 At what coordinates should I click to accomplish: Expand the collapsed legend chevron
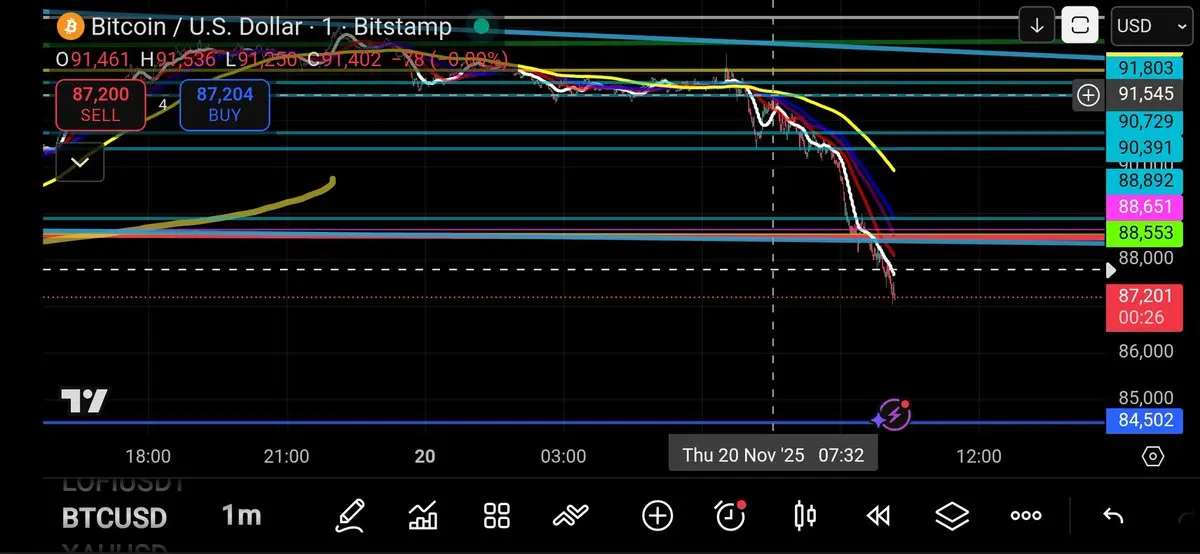coord(80,162)
